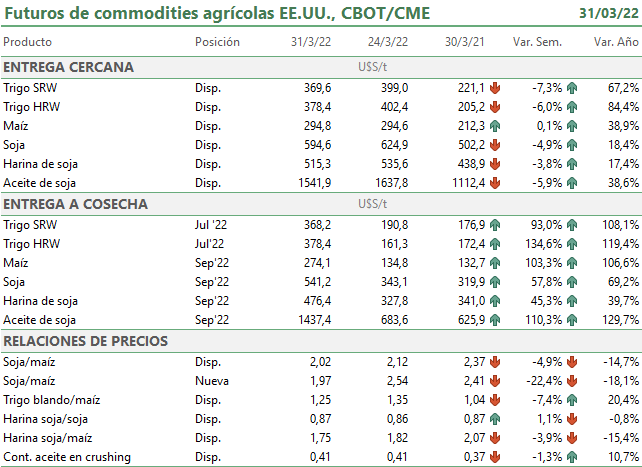This screenshot has width=642, height=467.
Task: Click the 31/03/22 date in title bar
Action: pos(608,14)
